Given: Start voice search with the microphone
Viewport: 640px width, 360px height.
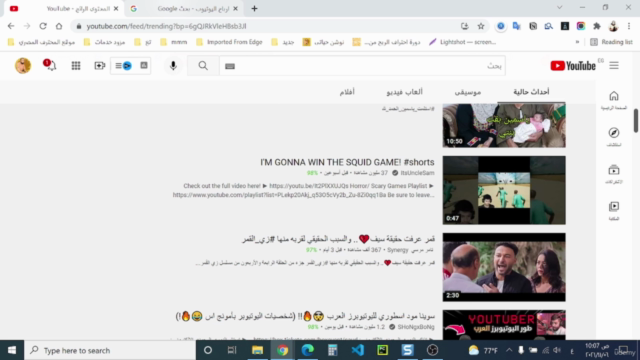Looking at the screenshot, I should [173, 66].
